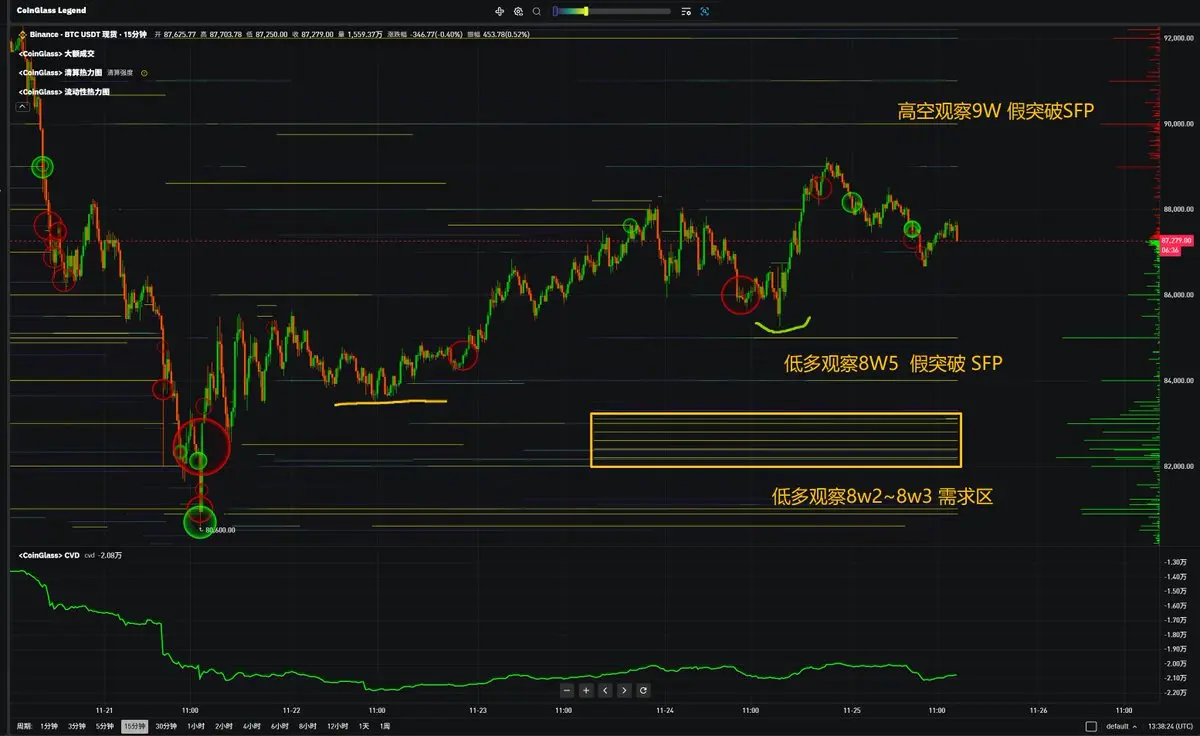Select the 2小时 timeframe
Screen dimensions: 1200x736
click(224, 726)
